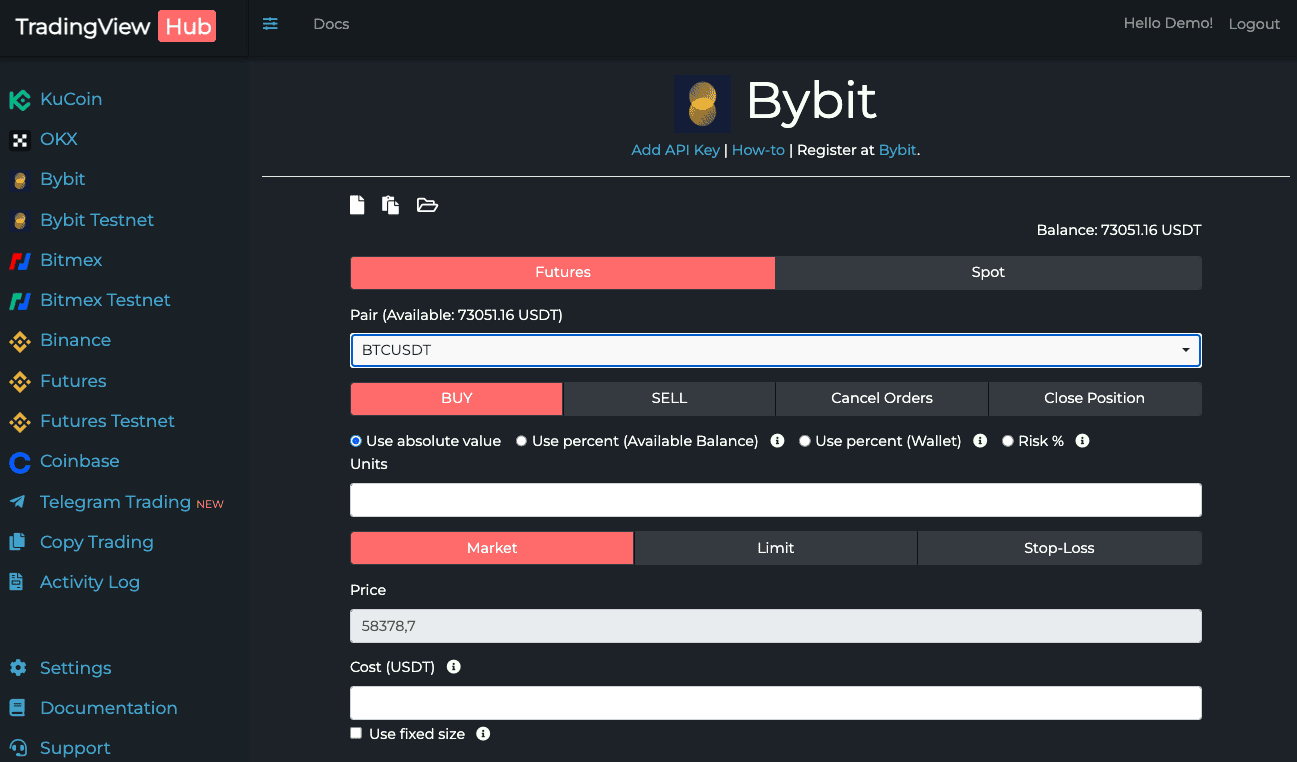Viewport: 1297px width, 762px height.
Task: Focus the Cost (USDT) input field
Action: (776, 703)
